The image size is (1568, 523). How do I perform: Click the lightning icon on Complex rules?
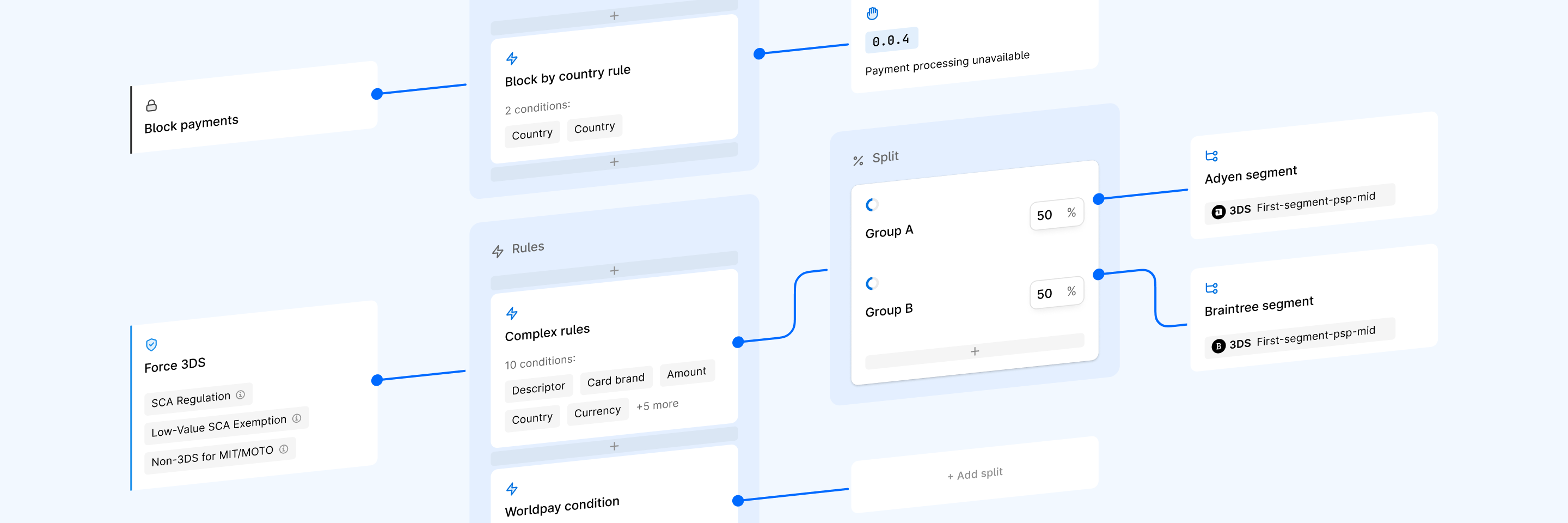tap(512, 314)
